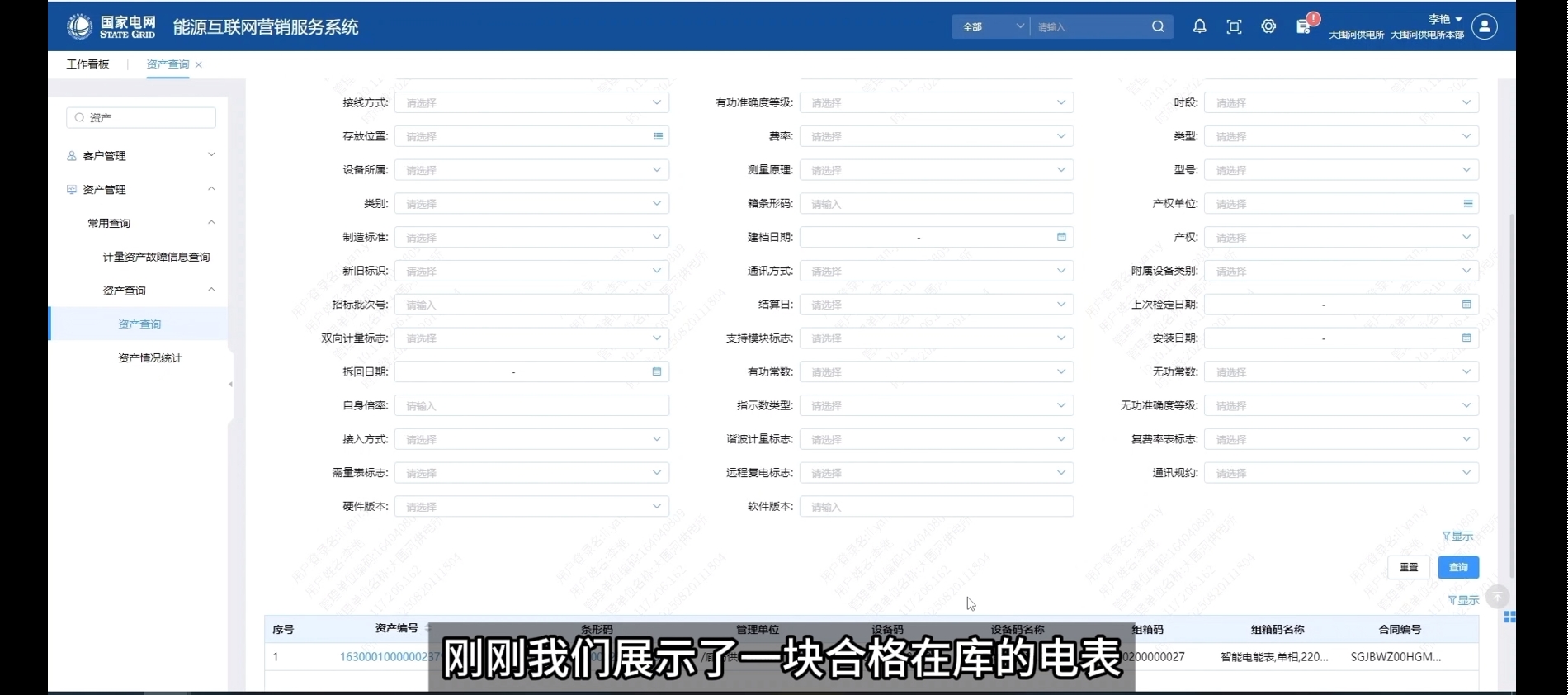The height and width of the screenshot is (695, 1568).
Task: Click the 重置 button
Action: click(x=1408, y=567)
